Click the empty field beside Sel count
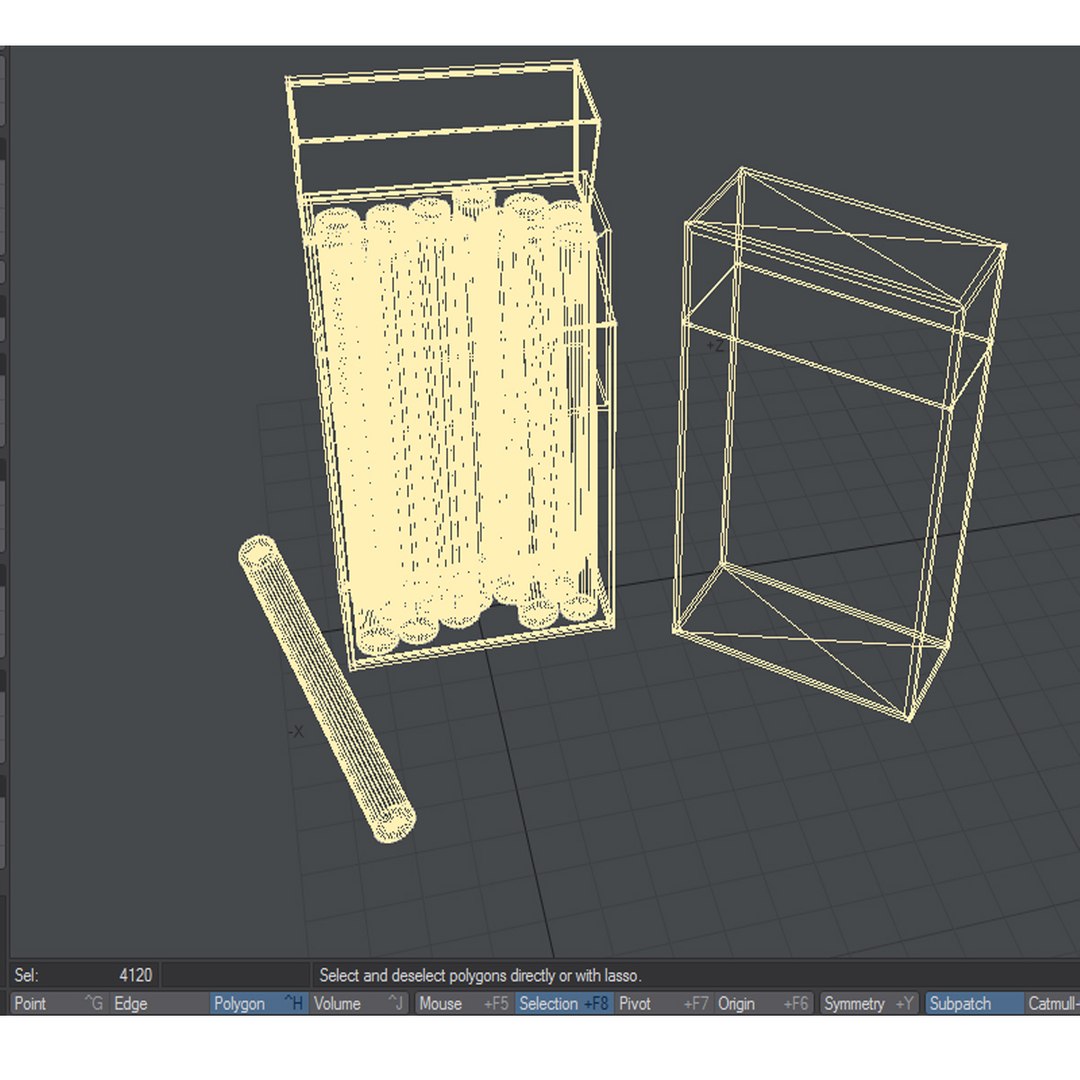Image resolution: width=1080 pixels, height=1080 pixels. click(236, 975)
